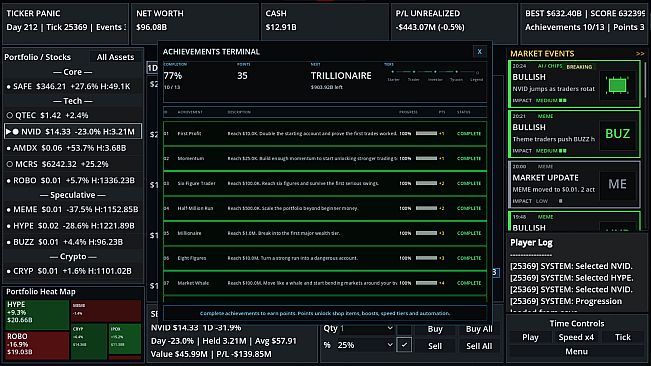Click Play in Time Controls
This screenshot has width=651, height=366.
[x=530, y=337]
